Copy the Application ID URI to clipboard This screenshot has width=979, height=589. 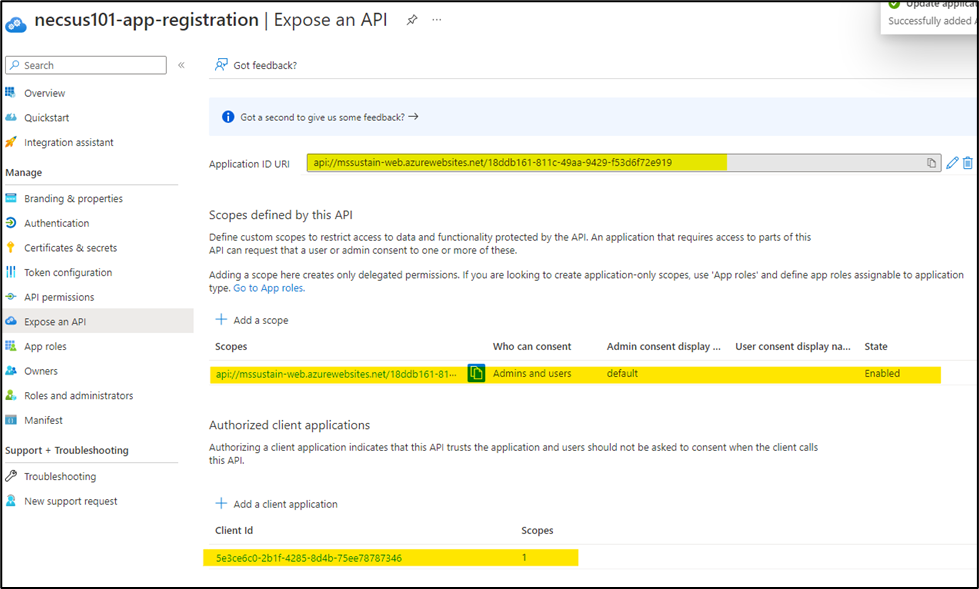[x=931, y=163]
